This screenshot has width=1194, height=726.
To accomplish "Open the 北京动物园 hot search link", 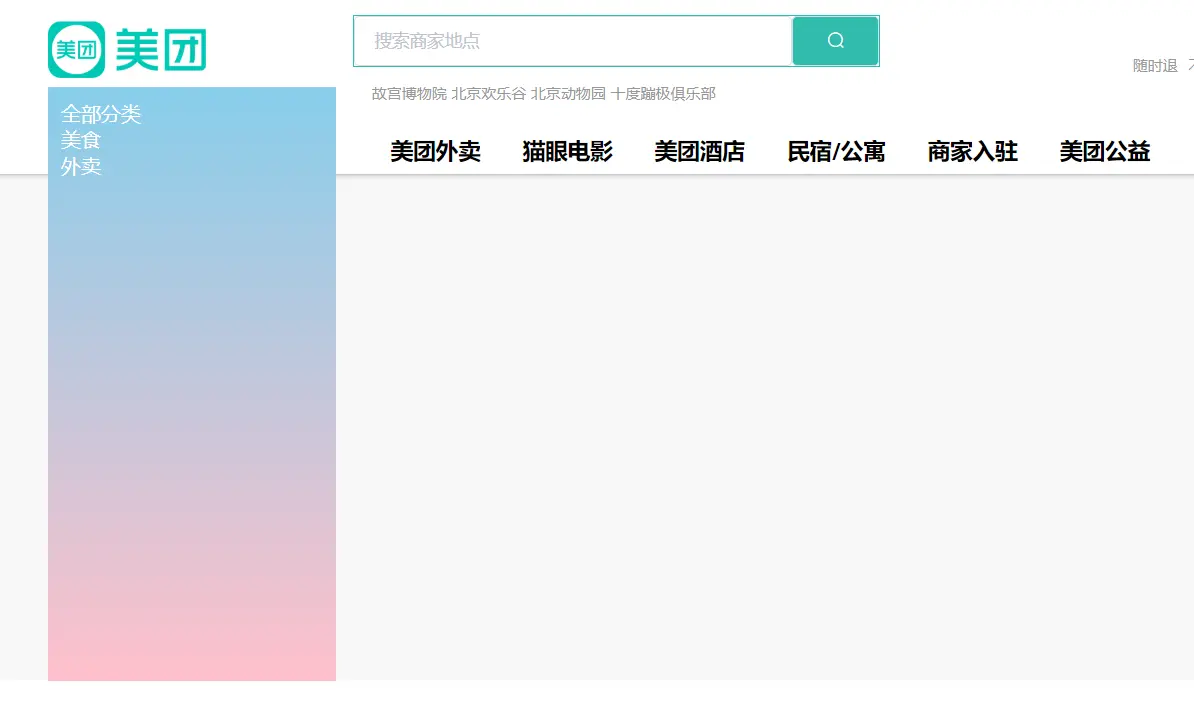I will (x=568, y=94).
